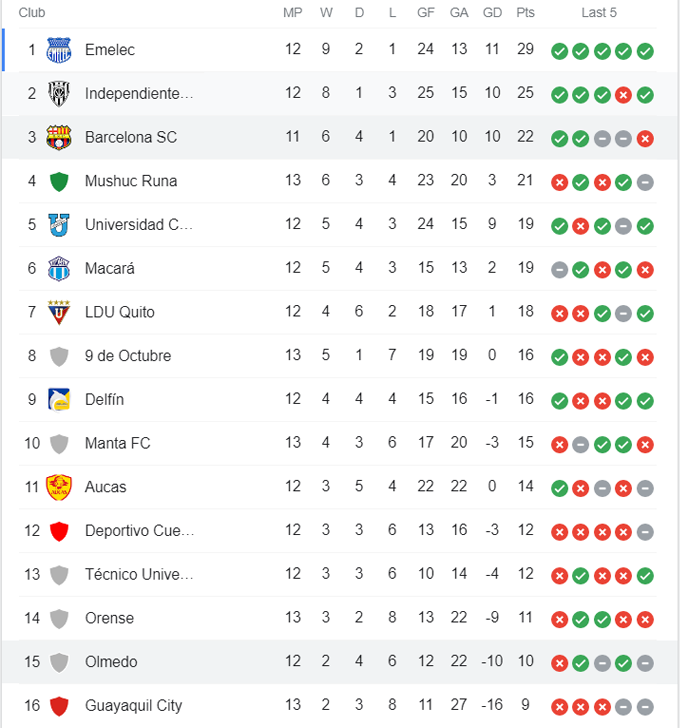The height and width of the screenshot is (728, 680).
Task: Click the Independiente club crest icon
Action: point(59,94)
